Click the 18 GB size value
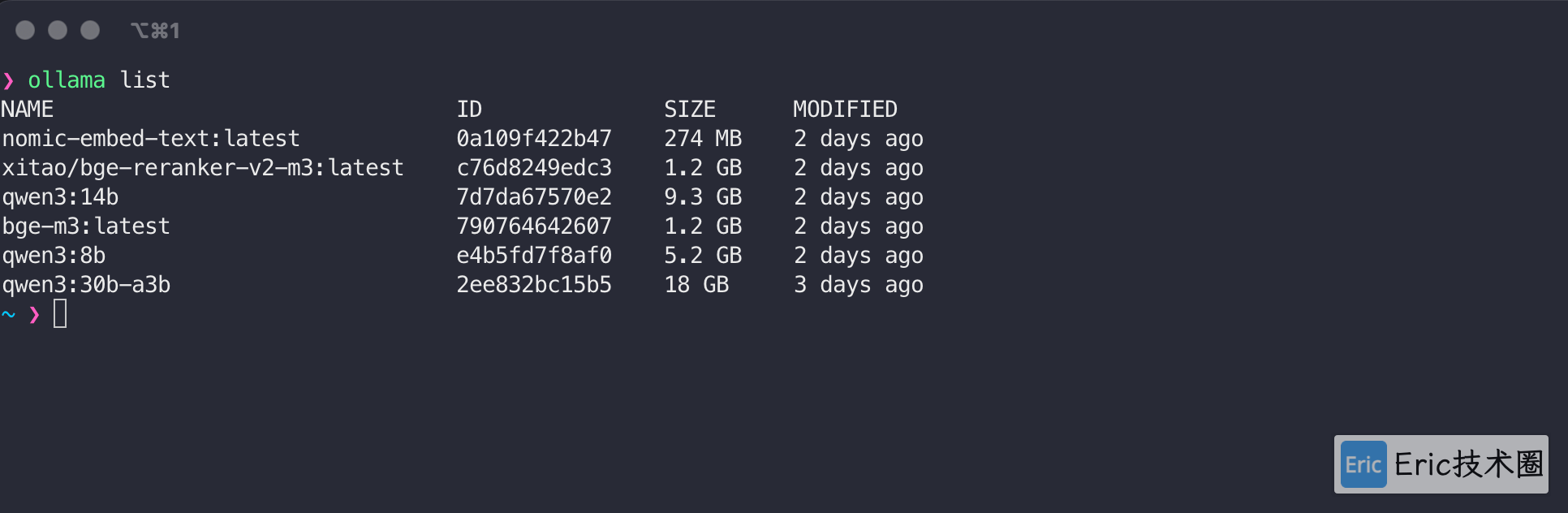This screenshot has width=1568, height=513. [x=696, y=284]
